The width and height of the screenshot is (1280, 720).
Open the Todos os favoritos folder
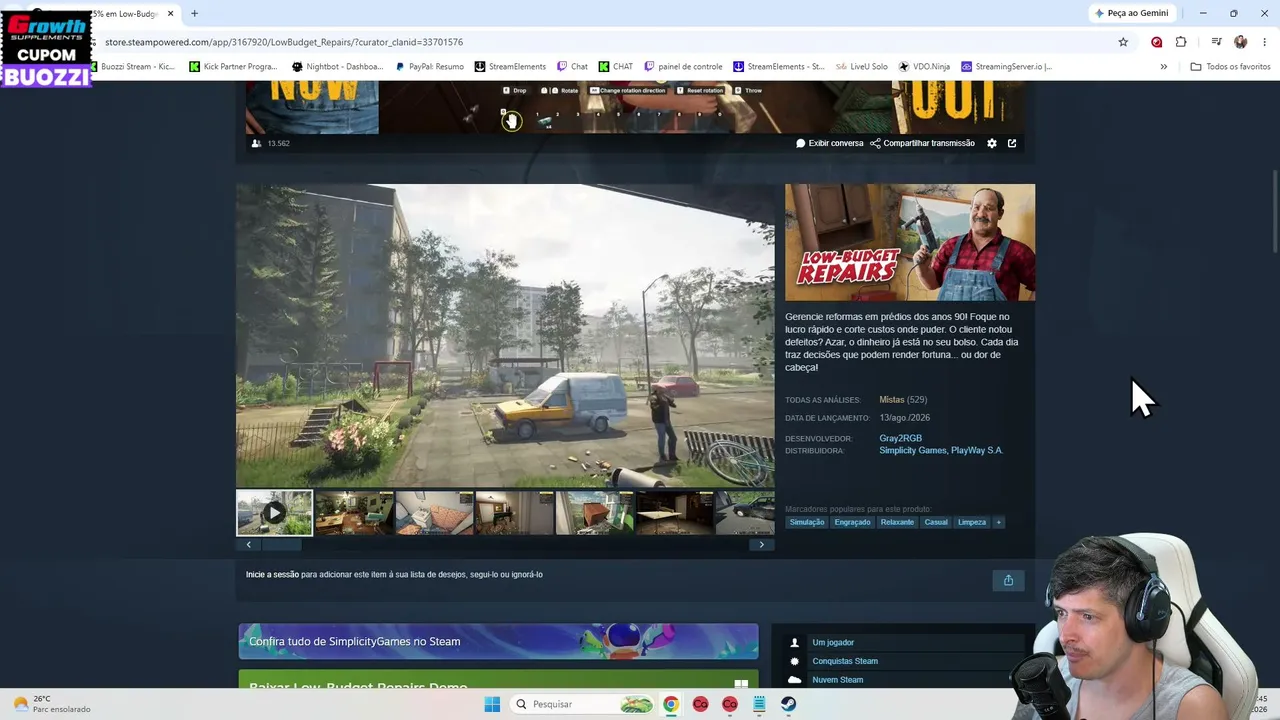(1230, 67)
